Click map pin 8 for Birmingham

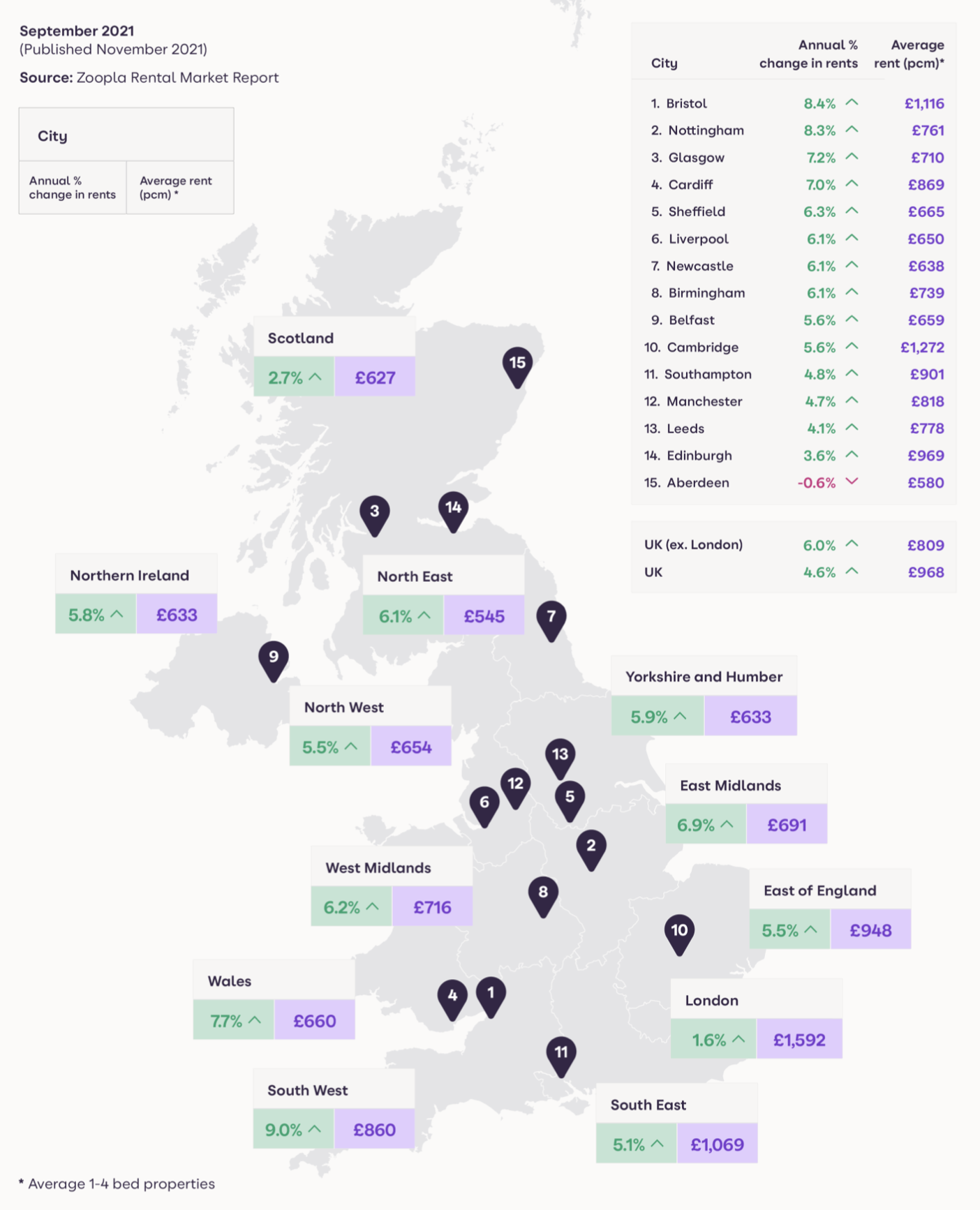(x=543, y=893)
